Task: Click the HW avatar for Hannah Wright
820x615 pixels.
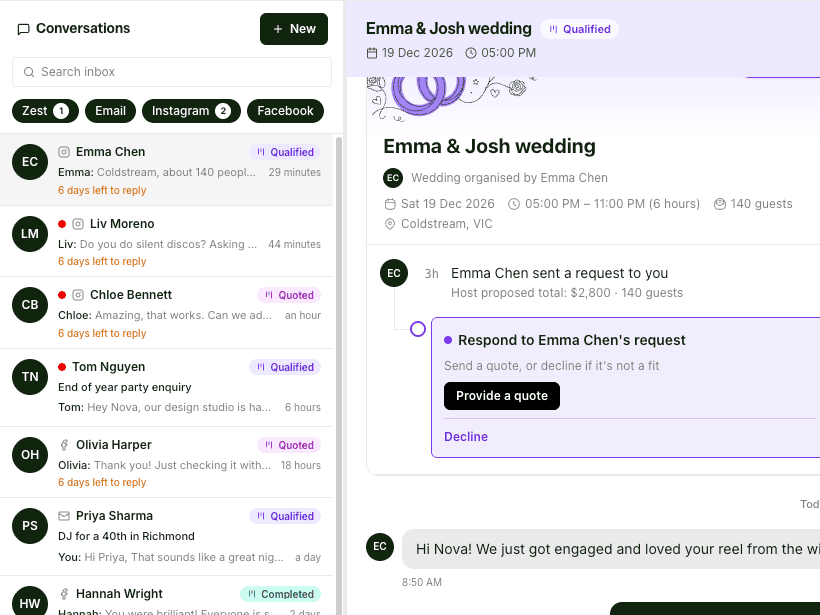Action: pyautogui.click(x=30, y=601)
